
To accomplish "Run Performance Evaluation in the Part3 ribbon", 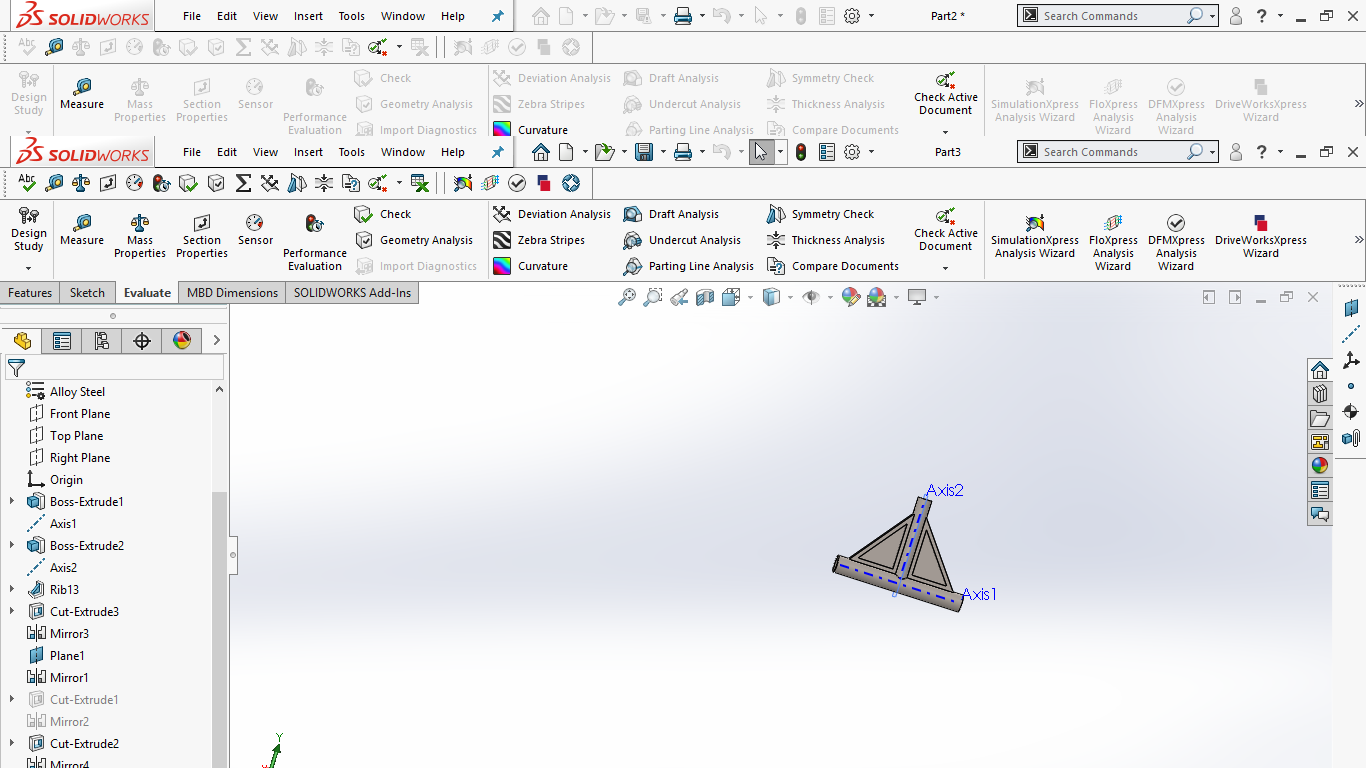I will pos(315,242).
